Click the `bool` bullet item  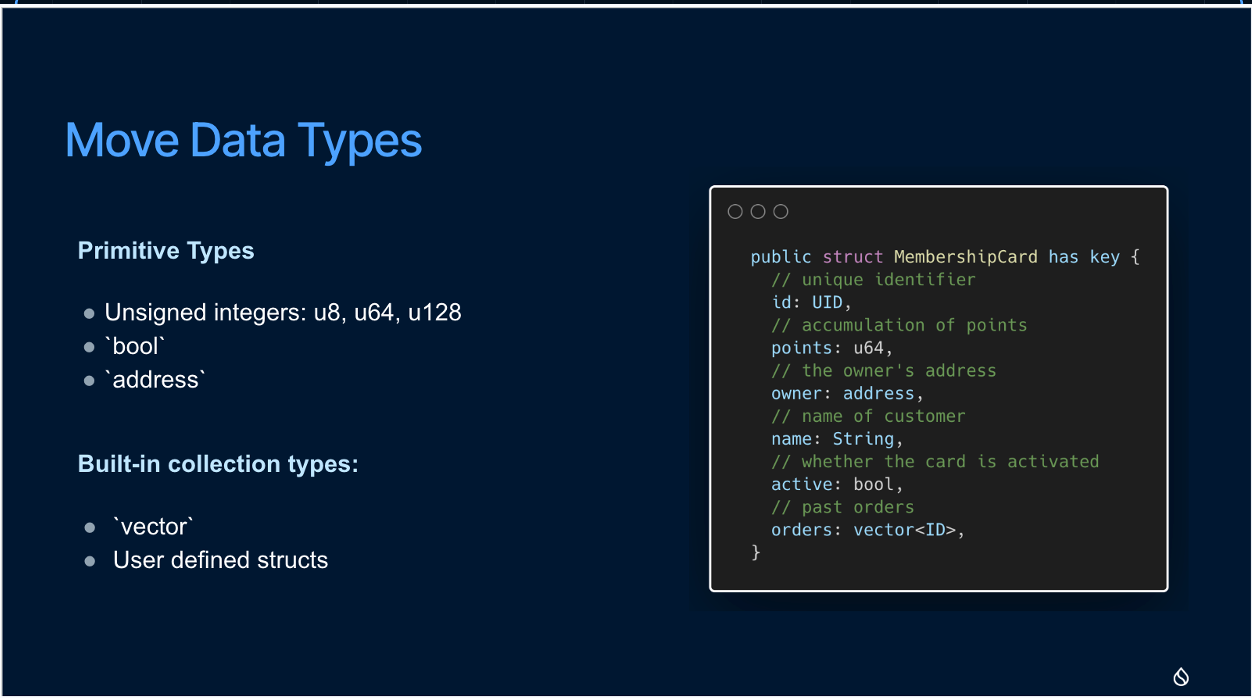[x=134, y=346]
